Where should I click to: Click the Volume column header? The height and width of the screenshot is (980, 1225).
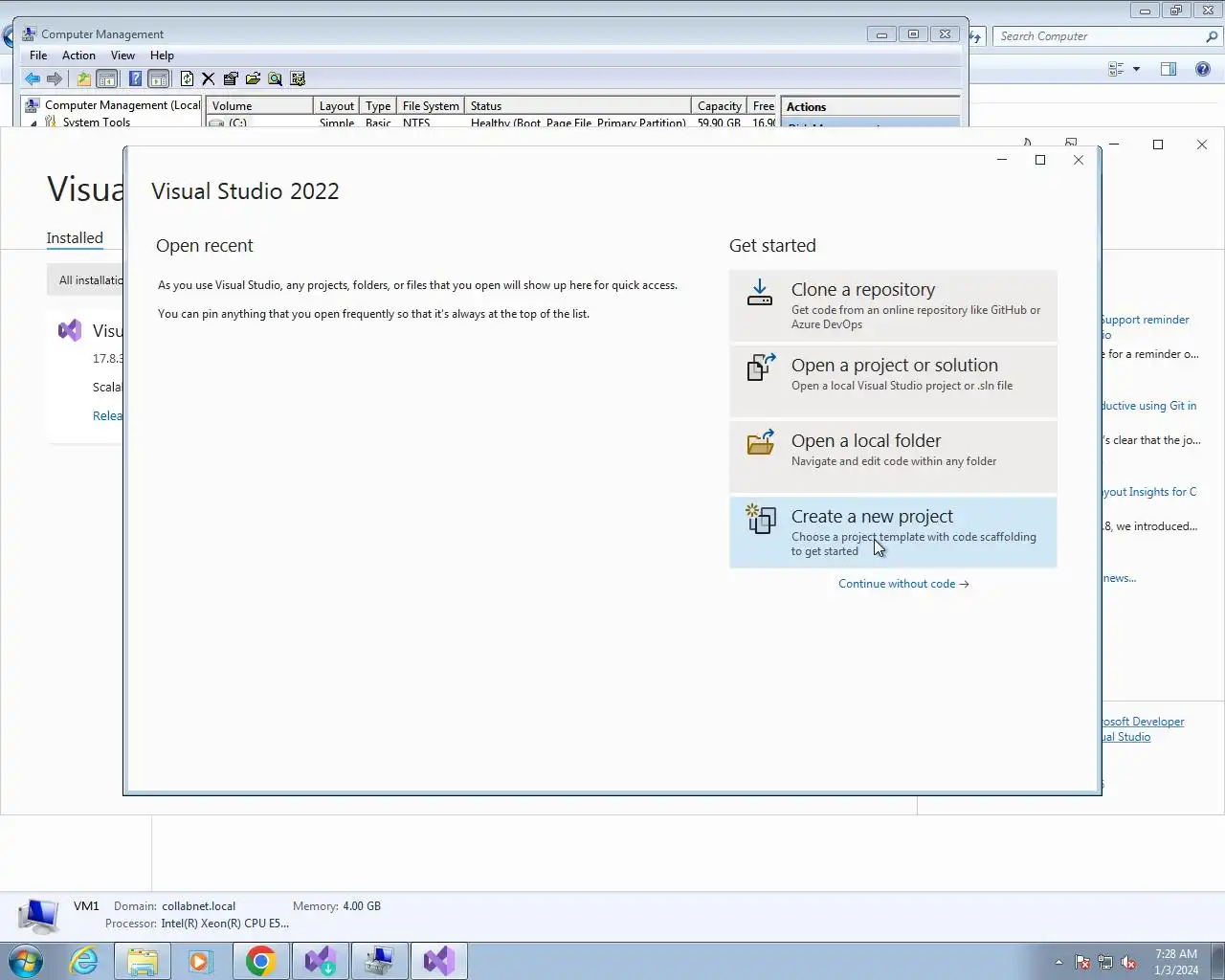[x=259, y=105]
